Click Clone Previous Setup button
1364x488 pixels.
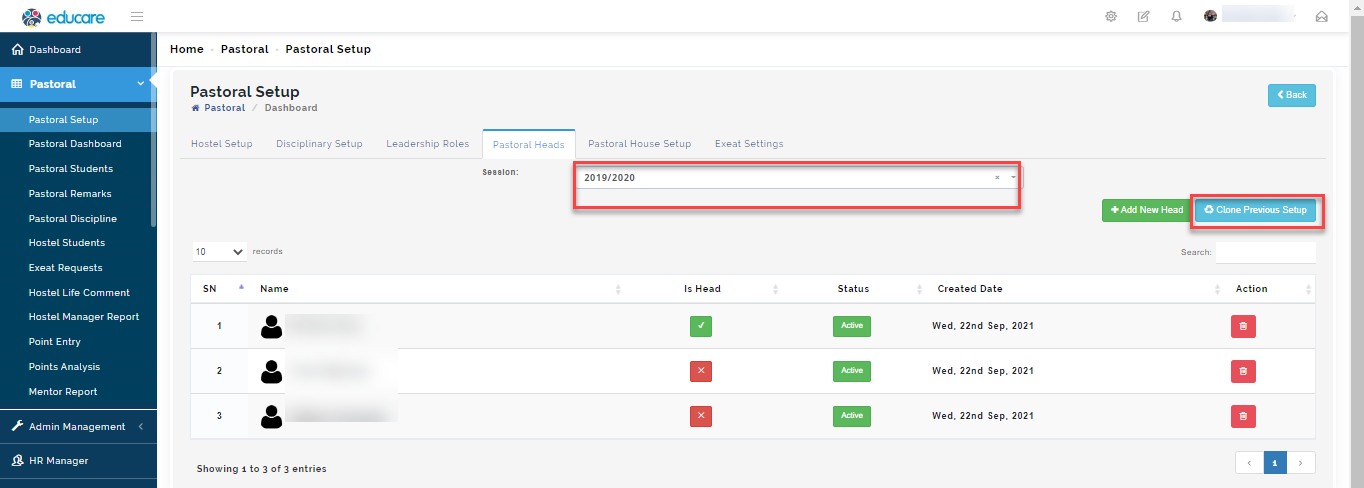[x=1257, y=210]
